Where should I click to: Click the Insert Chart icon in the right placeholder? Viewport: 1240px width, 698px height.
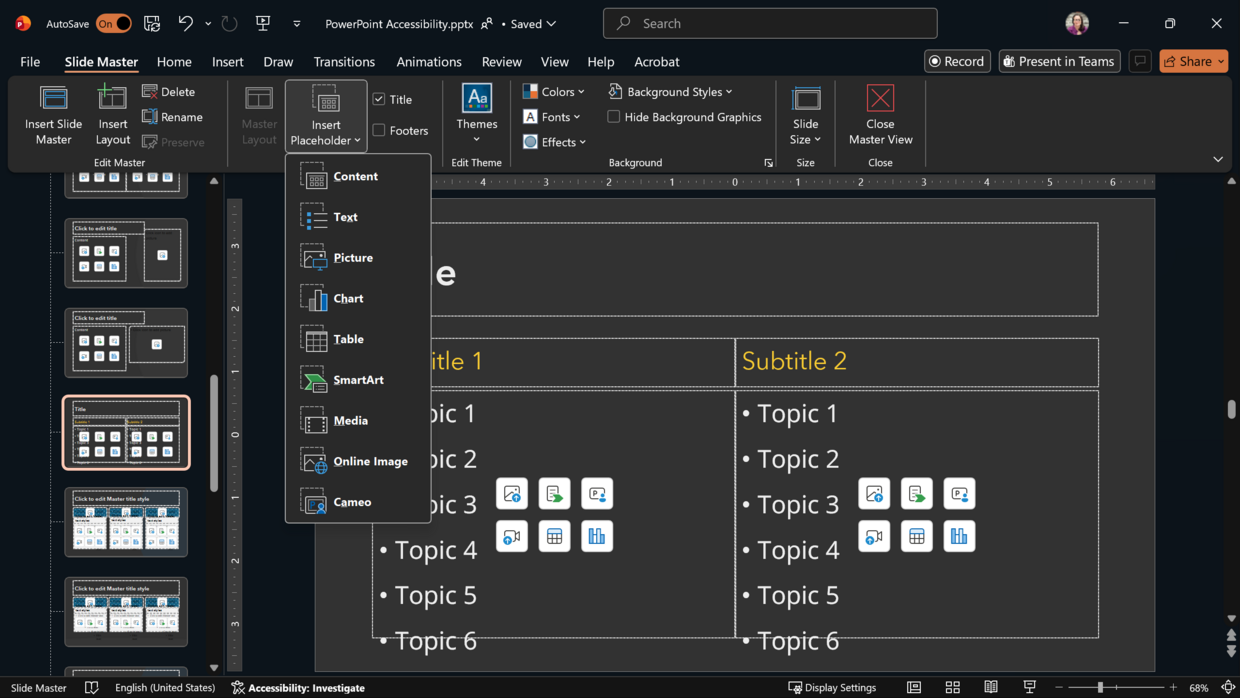[959, 536]
